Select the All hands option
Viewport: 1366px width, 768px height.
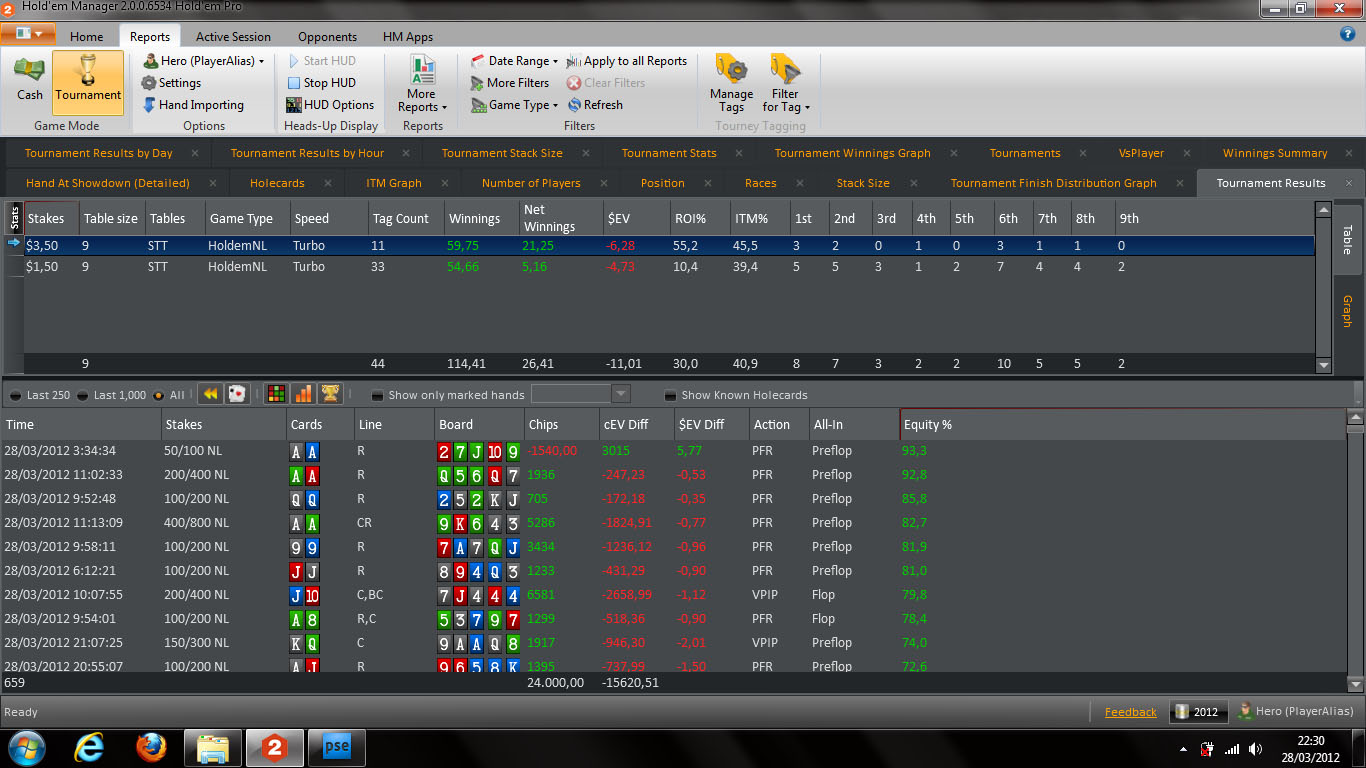168,395
